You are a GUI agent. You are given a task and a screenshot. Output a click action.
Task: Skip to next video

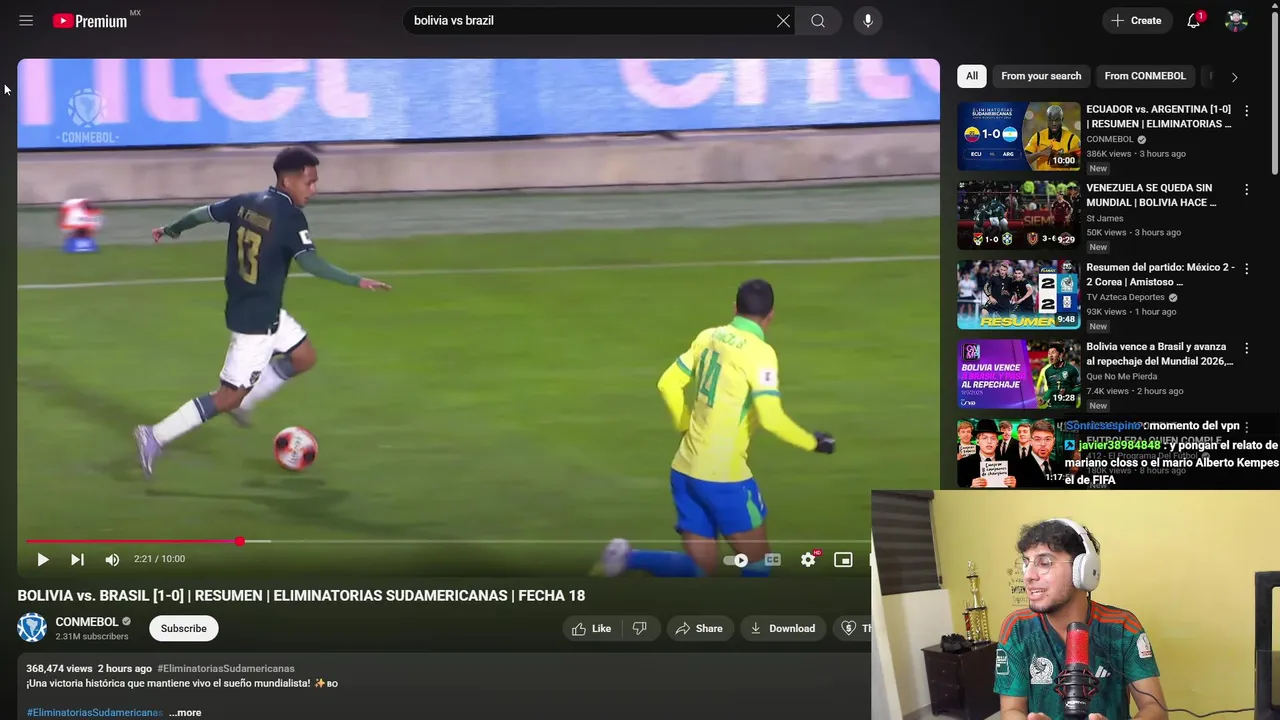pos(77,560)
